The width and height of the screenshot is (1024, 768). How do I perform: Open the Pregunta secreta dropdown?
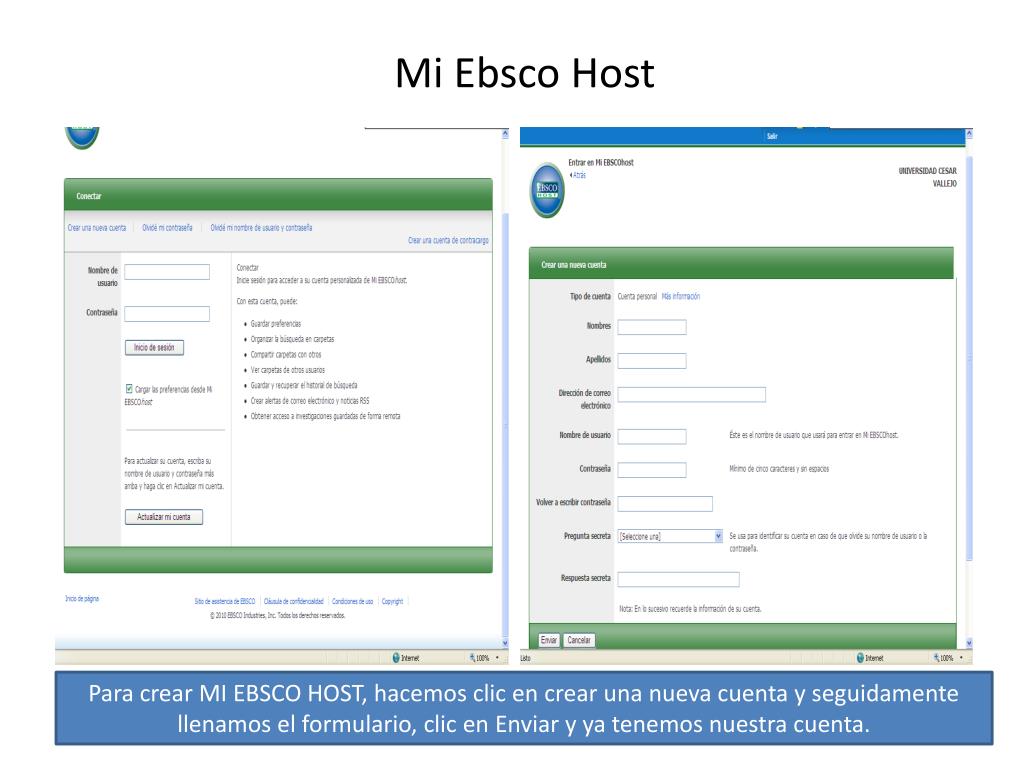point(718,536)
